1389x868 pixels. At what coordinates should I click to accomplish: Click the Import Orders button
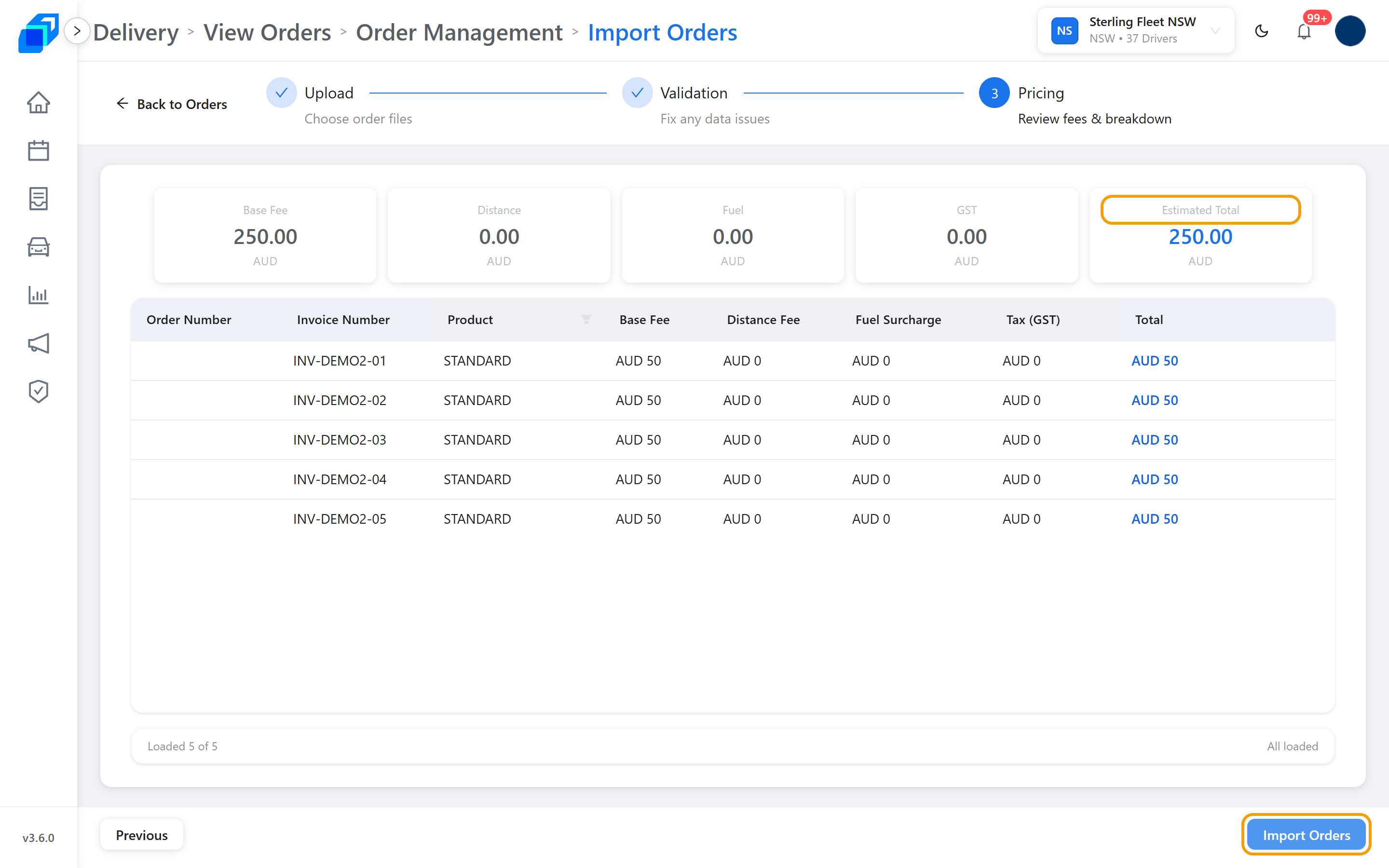pyautogui.click(x=1307, y=835)
